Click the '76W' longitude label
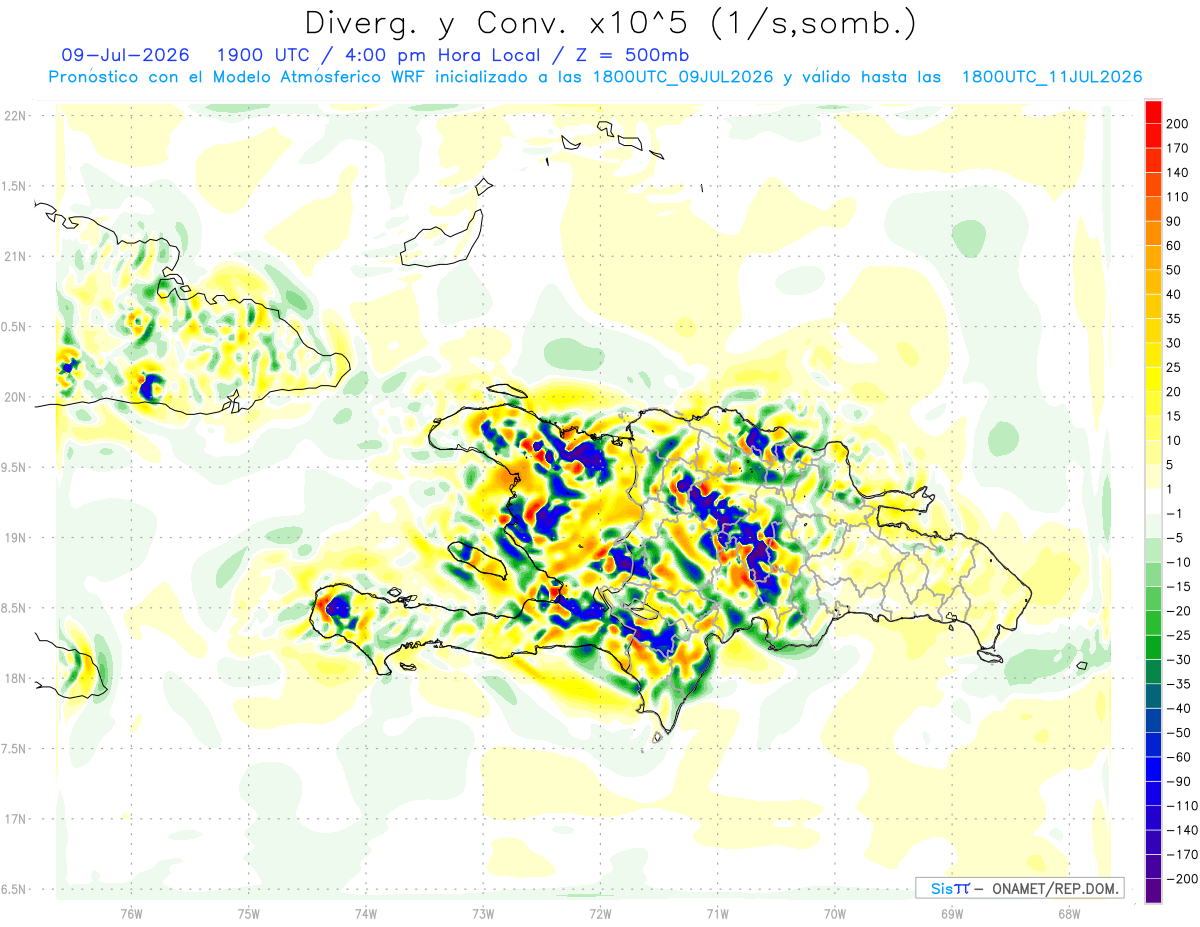This screenshot has height=927, width=1200. 131,914
